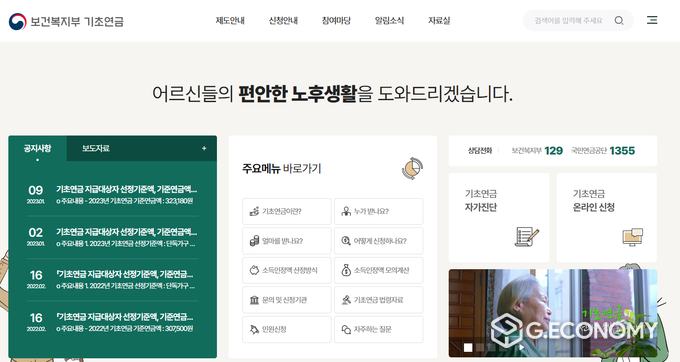
Task: Open the hamburger menu icon
Action: (x=652, y=20)
